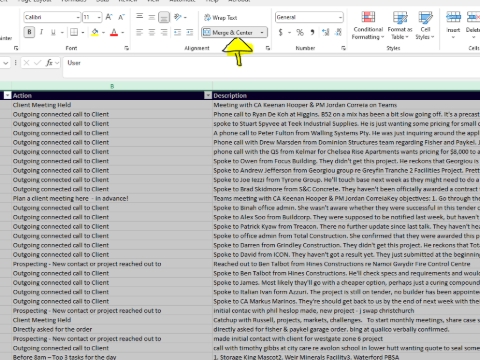This screenshot has width=480, height=360.
Task: Click Cancel X in formula bar
Action: click(27, 63)
